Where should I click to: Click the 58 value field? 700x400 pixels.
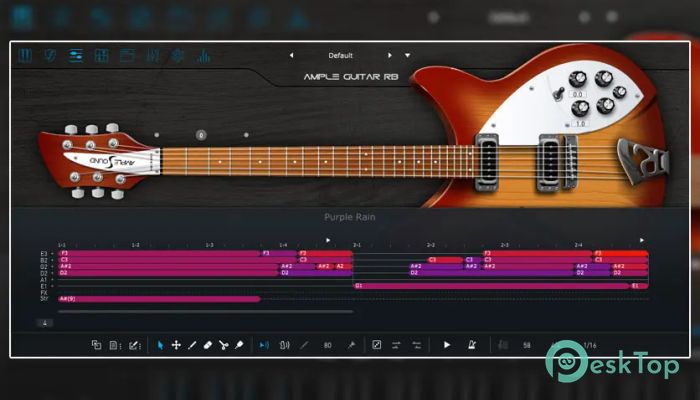527,345
